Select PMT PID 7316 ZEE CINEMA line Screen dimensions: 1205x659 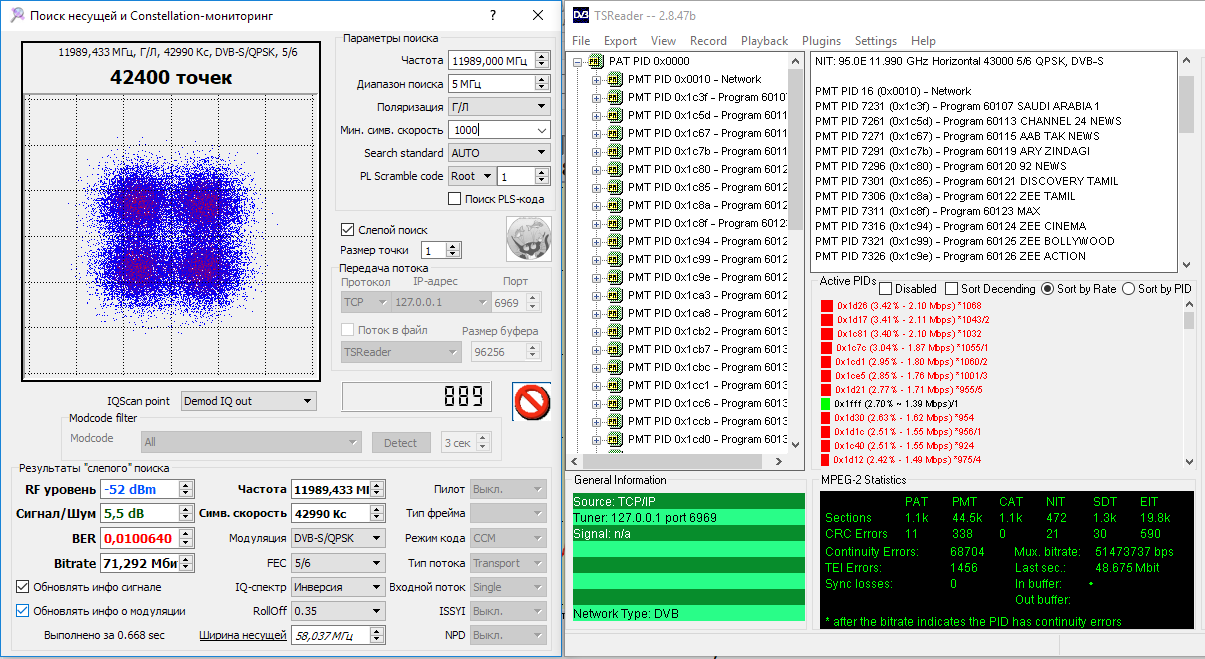(950, 226)
